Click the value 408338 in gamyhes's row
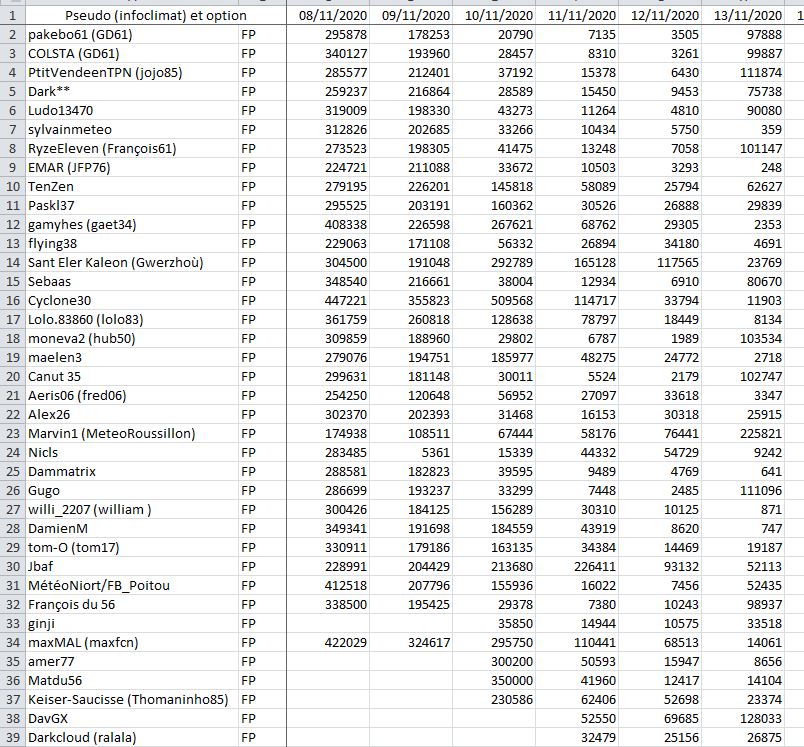This screenshot has width=804, height=747. pyautogui.click(x=328, y=225)
